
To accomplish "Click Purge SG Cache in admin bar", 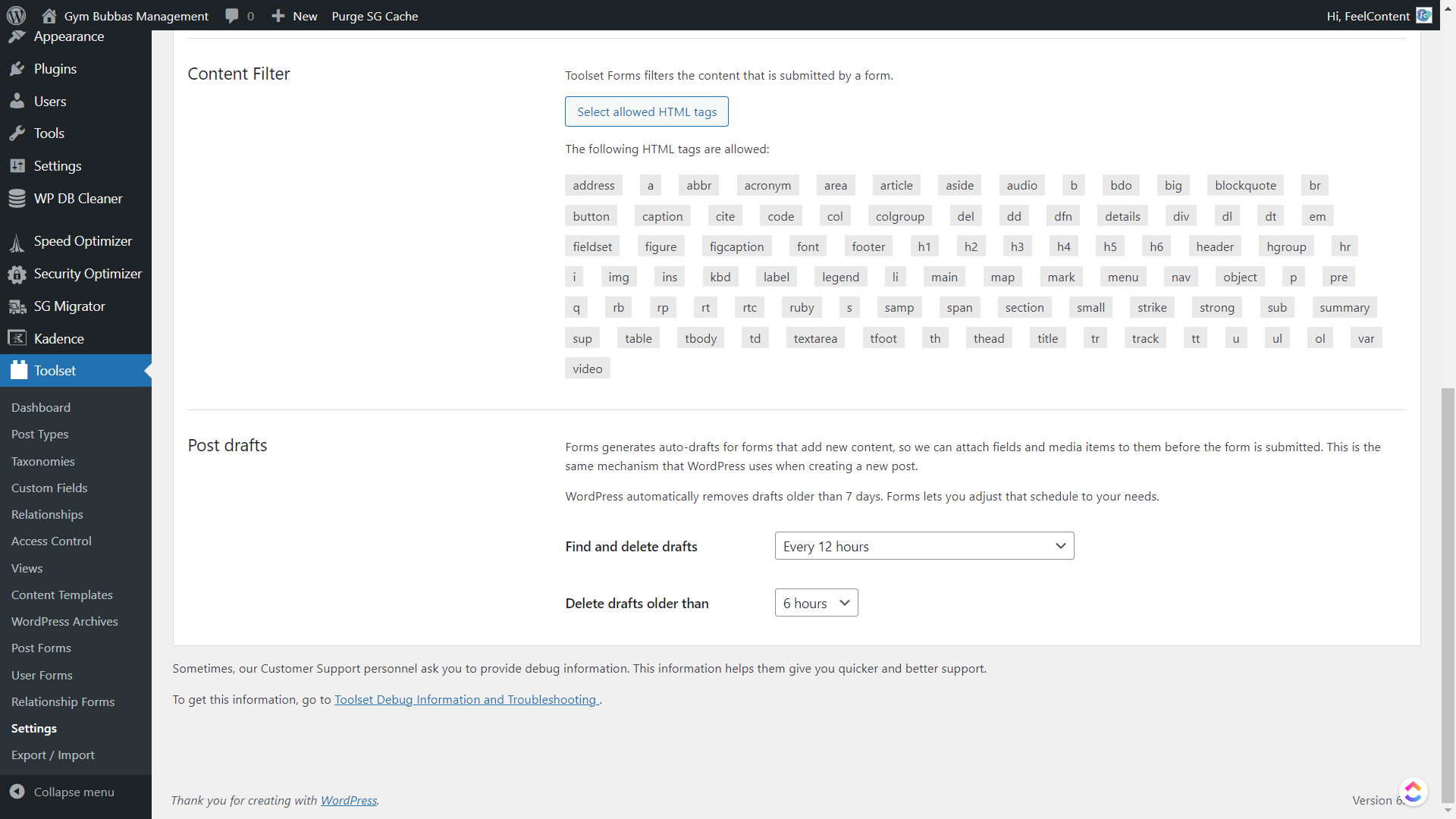I will point(375,16).
